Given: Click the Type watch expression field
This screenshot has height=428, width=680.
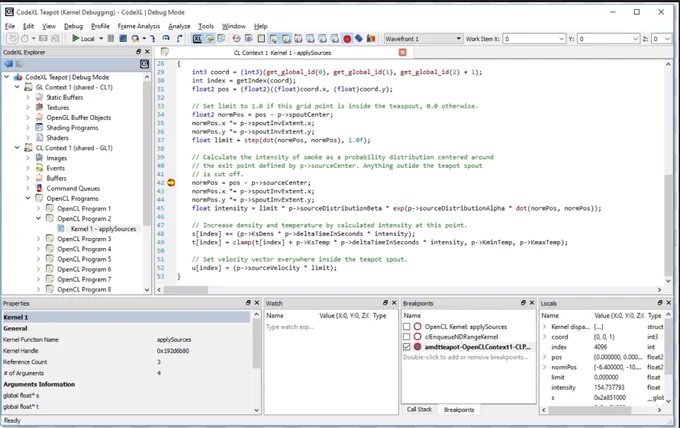Looking at the screenshot, I should coord(290,327).
